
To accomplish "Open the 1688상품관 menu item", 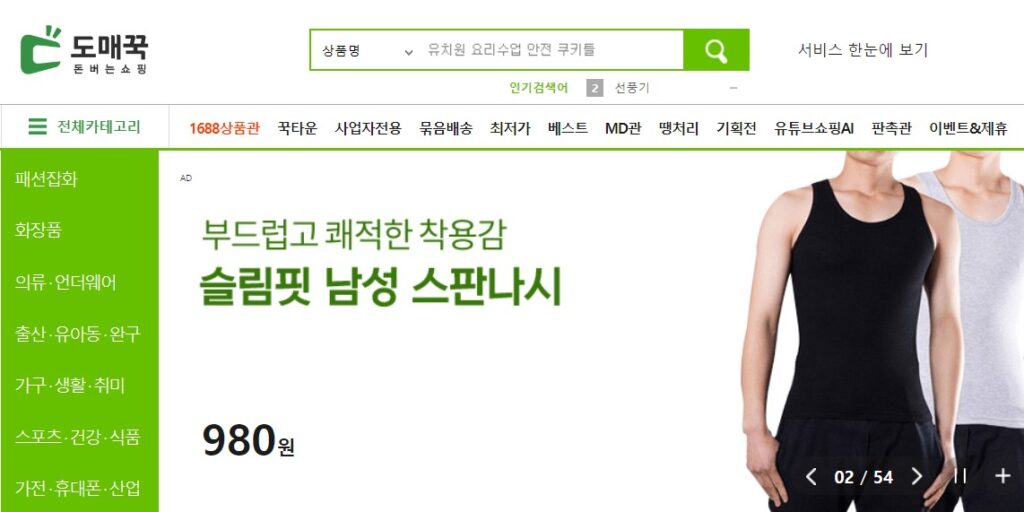I will 225,128.
